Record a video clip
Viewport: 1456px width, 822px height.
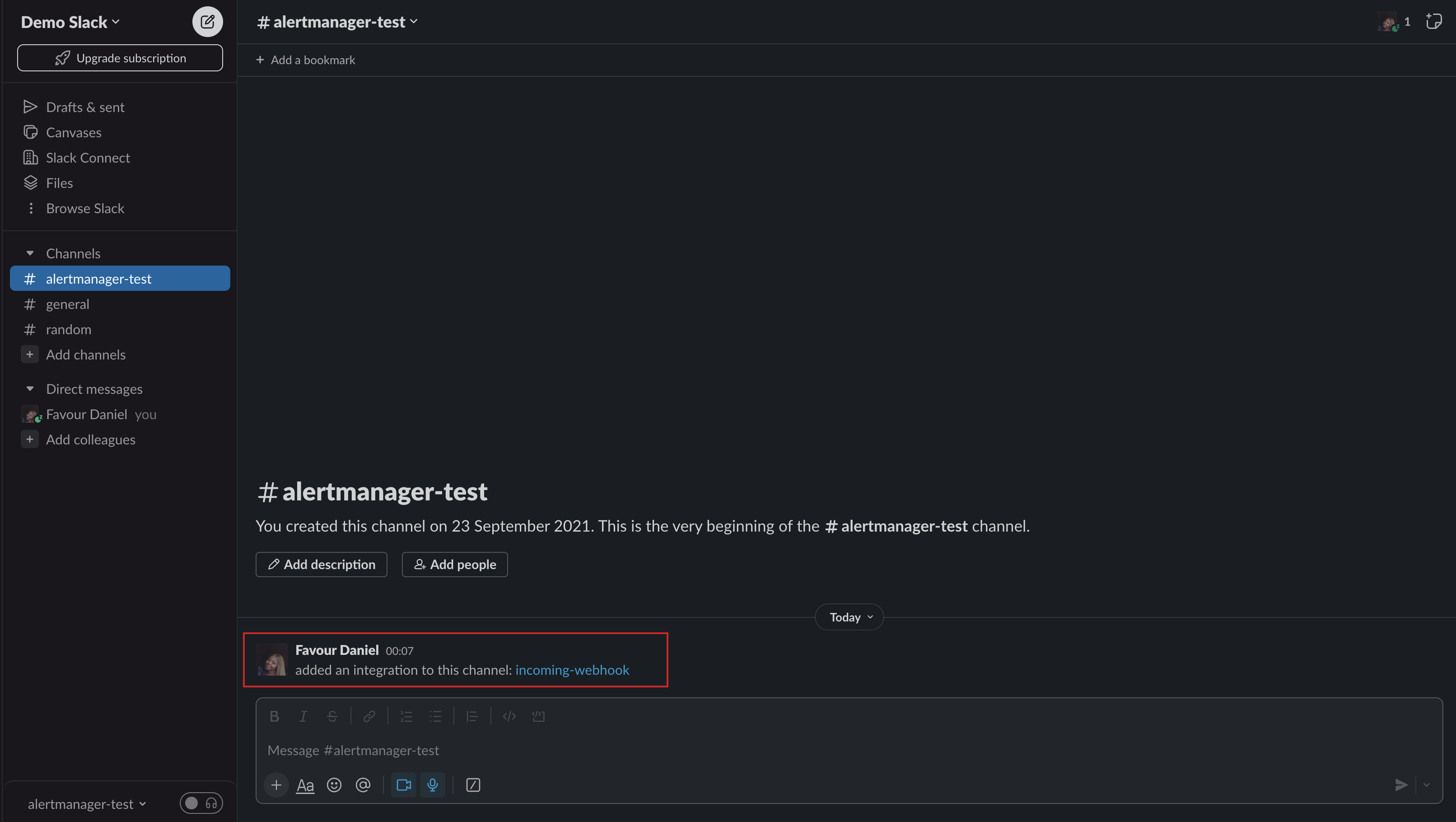(x=404, y=785)
